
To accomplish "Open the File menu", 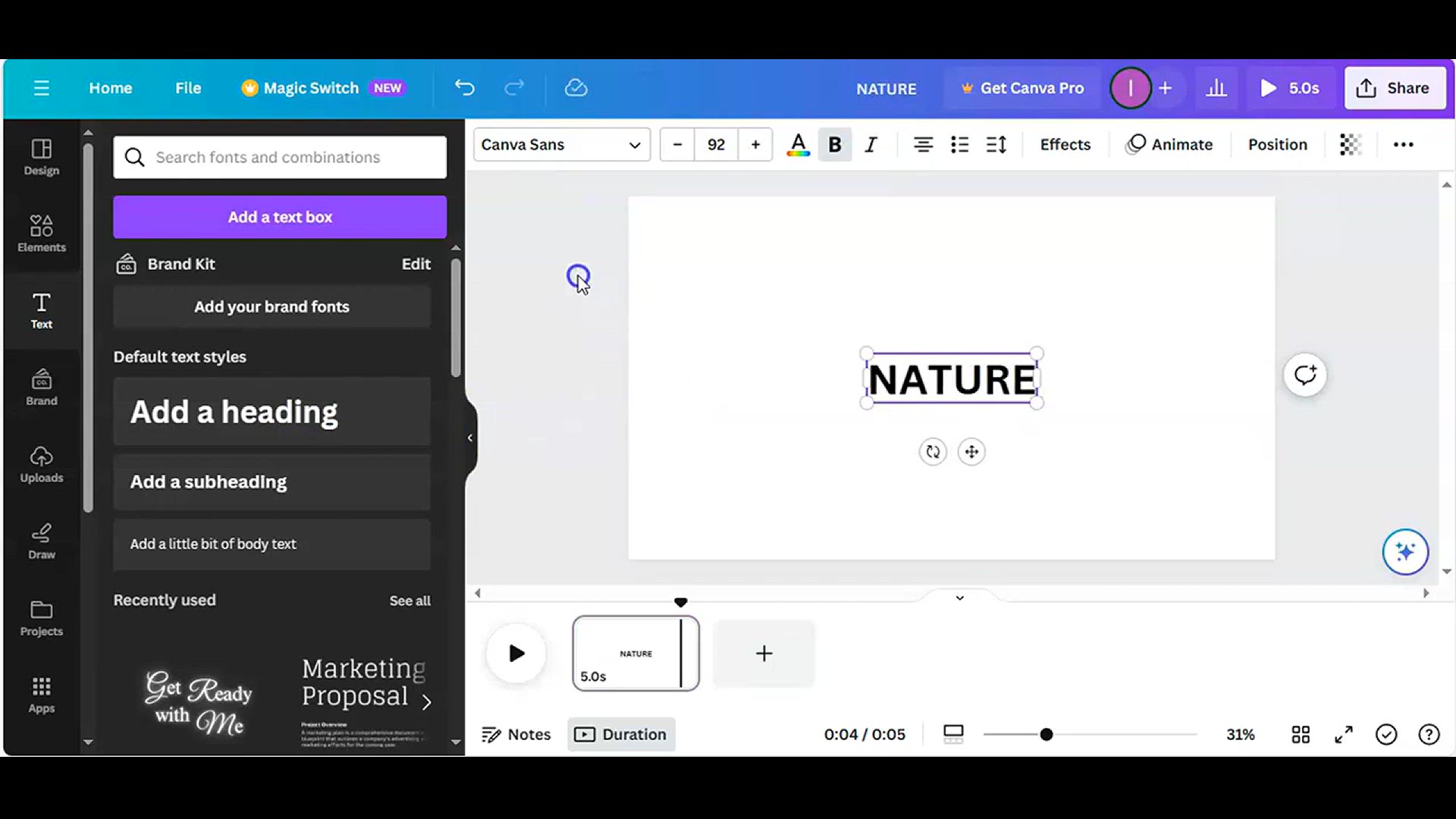I will 188,88.
